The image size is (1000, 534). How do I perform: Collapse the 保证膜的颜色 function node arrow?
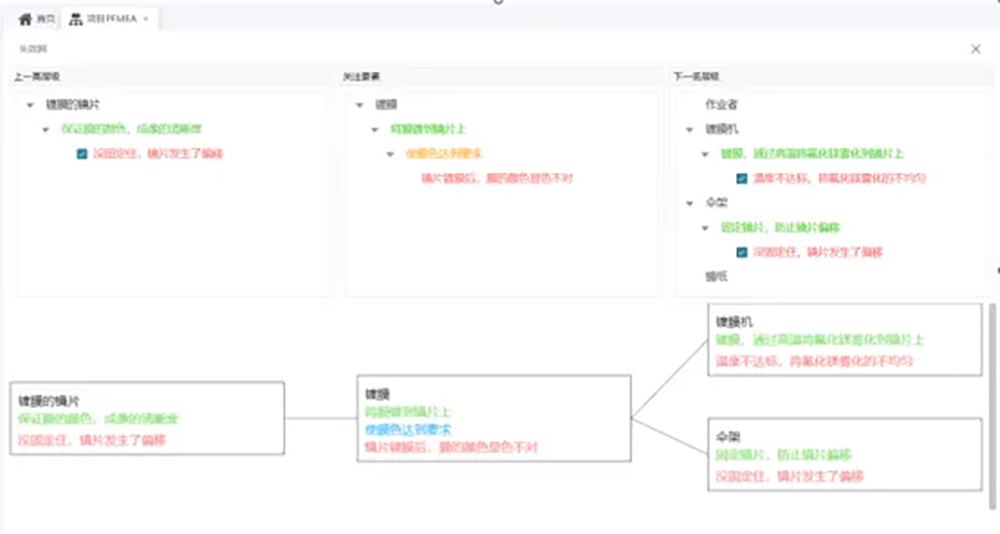(46, 129)
